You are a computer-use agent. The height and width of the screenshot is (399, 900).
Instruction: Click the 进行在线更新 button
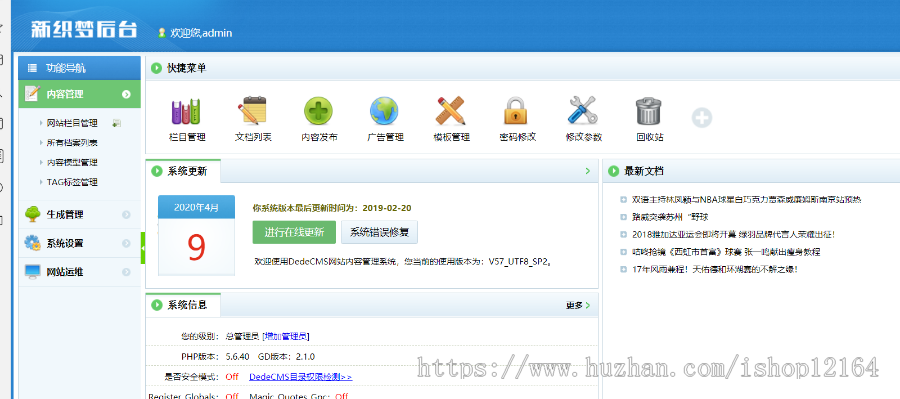294,233
